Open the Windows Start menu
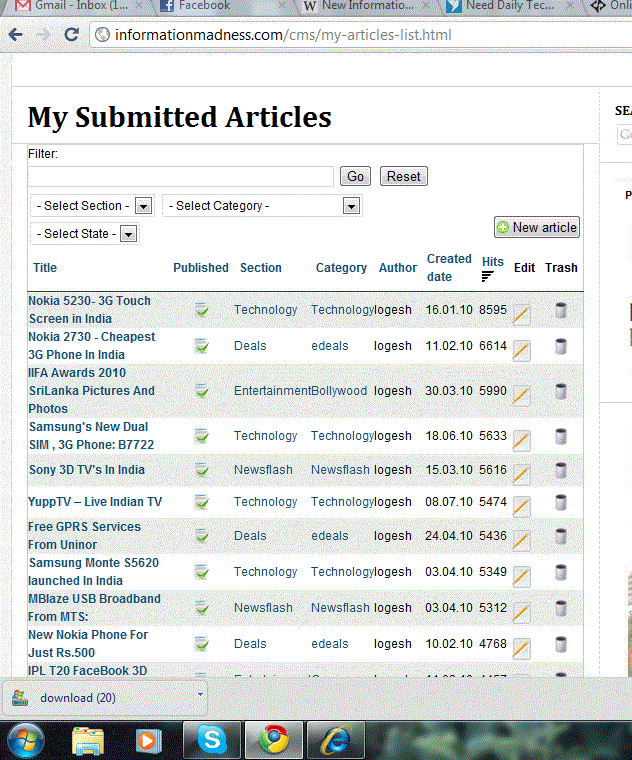Image resolution: width=632 pixels, height=760 pixels. 26,741
